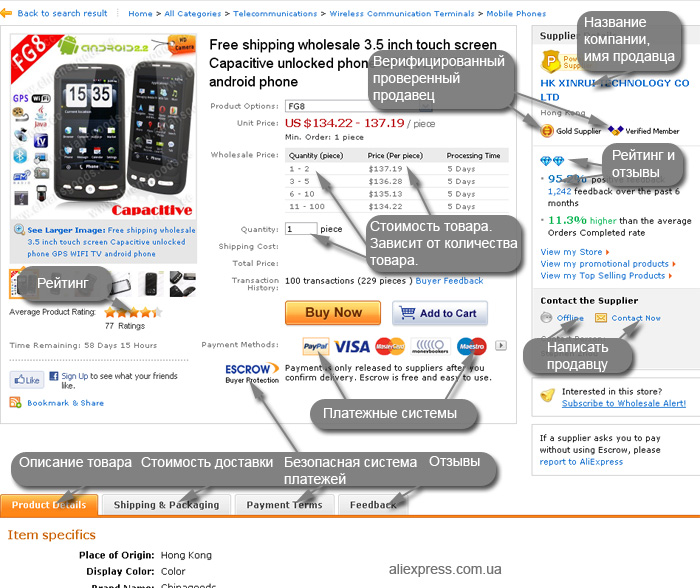This screenshot has height=588, width=700.
Task: Click the VISA payment logo
Action: tap(352, 346)
